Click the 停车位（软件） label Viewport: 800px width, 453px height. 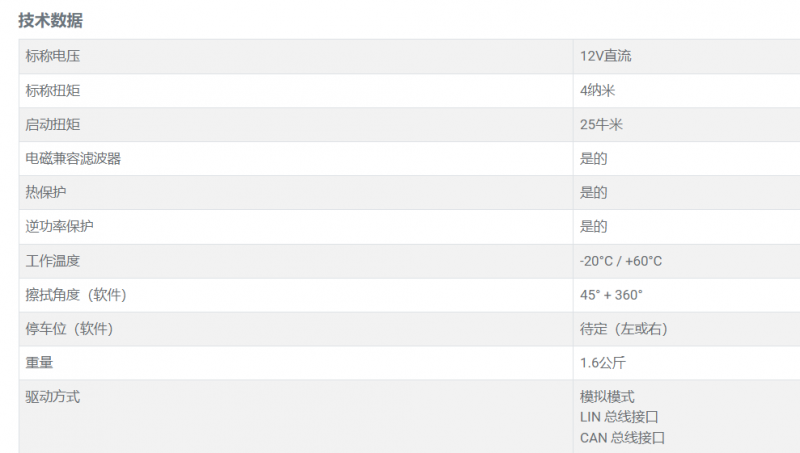tap(69, 329)
